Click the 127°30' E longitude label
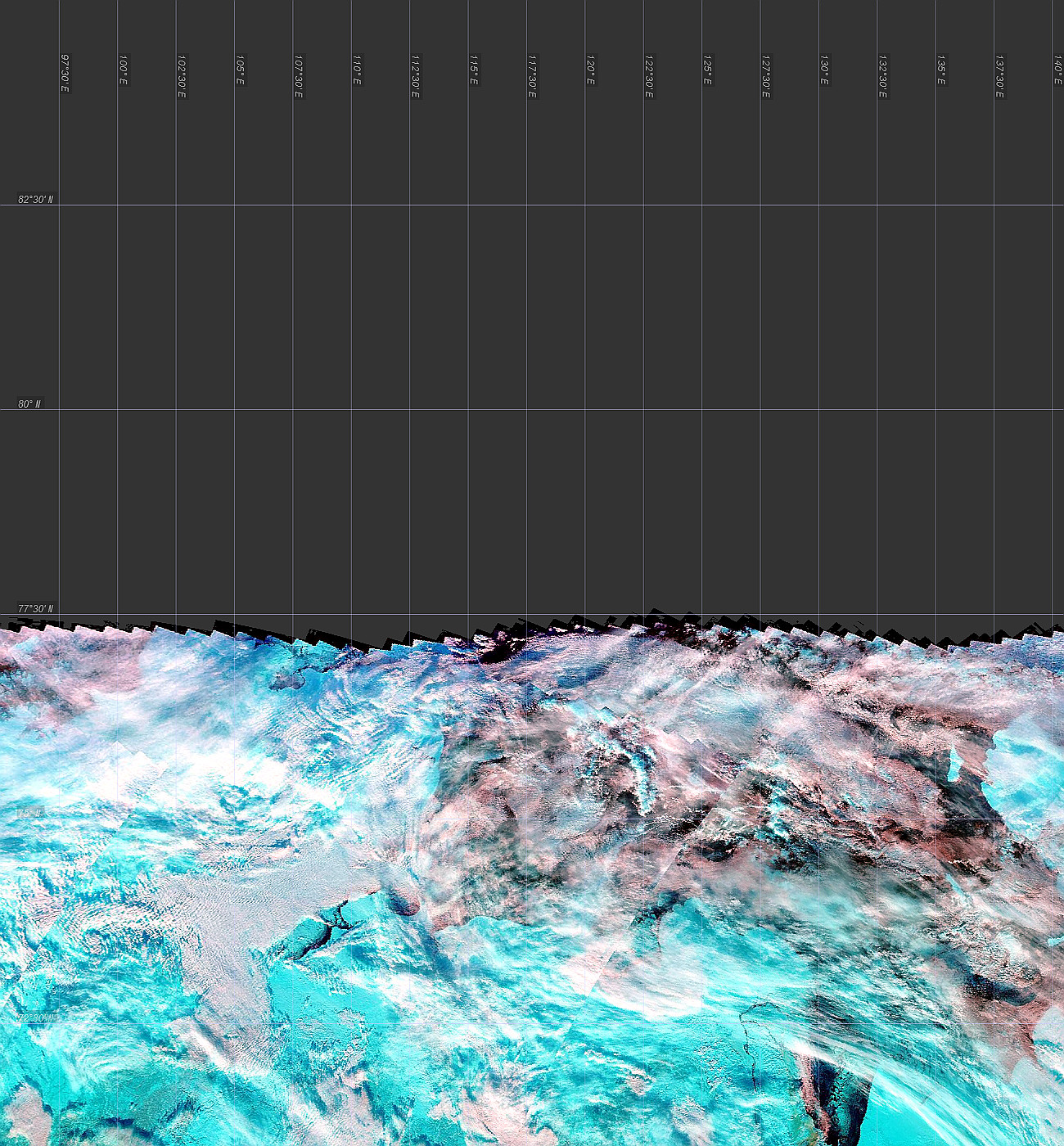Viewport: 1064px width, 1146px height. [767, 77]
